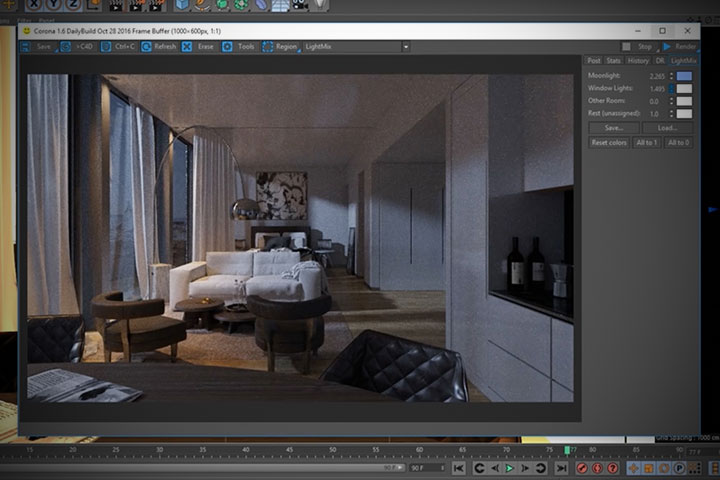Image resolution: width=720 pixels, height=480 pixels.
Task: Toggle the Y axis lock in Cinema 4D toolbar
Action: point(53,5)
